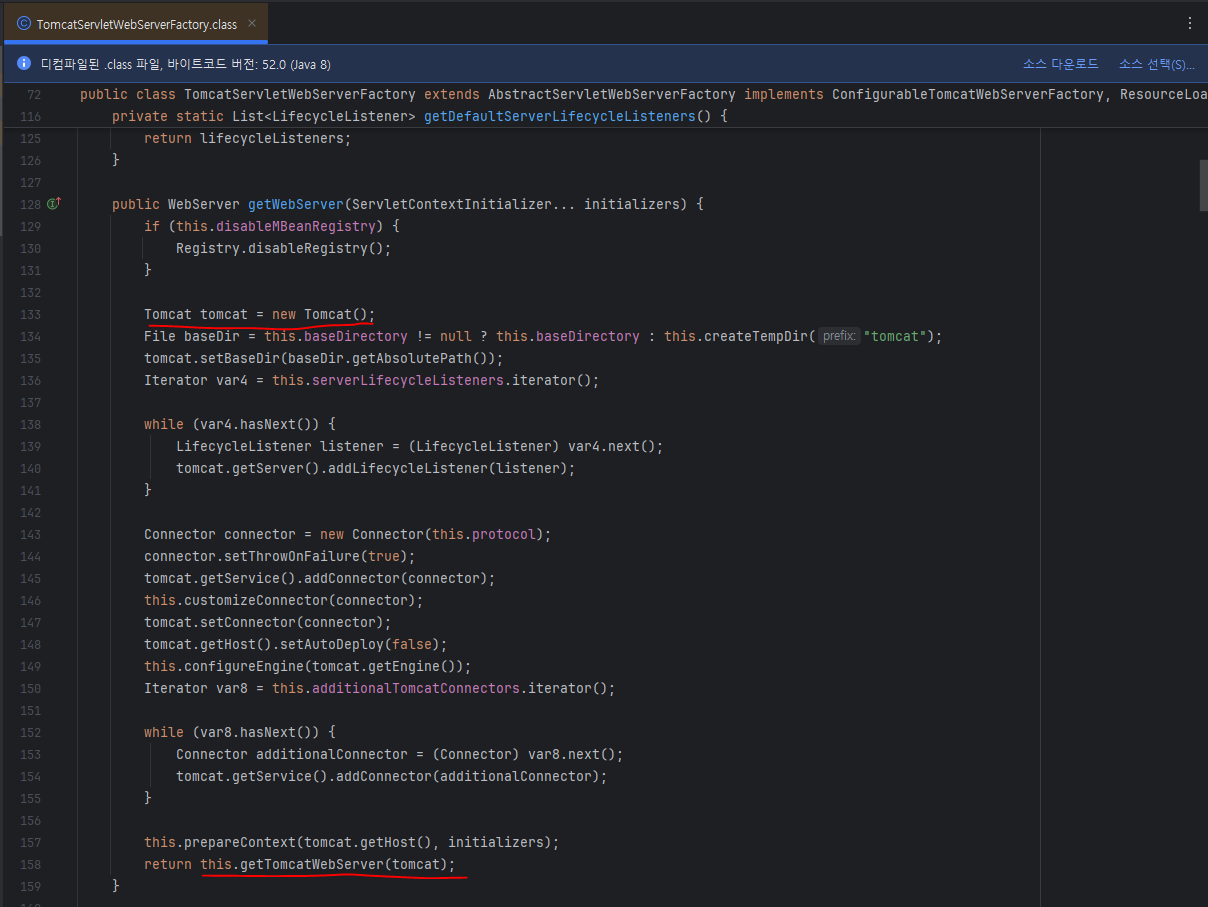Click the class file icon on the tab
1208x907 pixels.
(24, 23)
